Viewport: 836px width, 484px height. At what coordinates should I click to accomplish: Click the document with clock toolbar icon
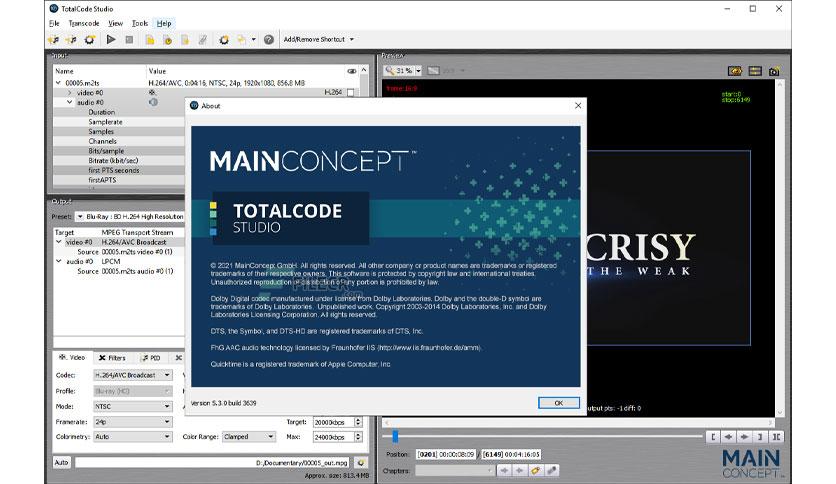pos(167,40)
